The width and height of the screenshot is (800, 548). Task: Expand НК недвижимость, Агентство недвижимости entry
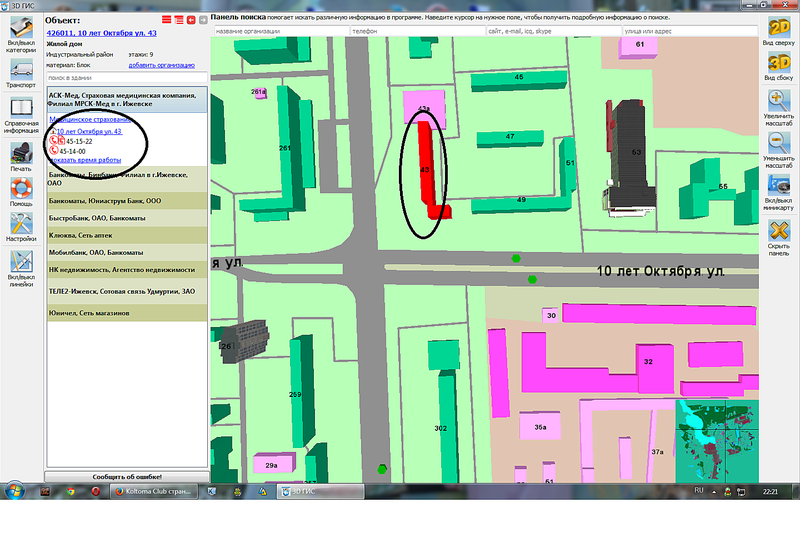pyautogui.click(x=127, y=269)
